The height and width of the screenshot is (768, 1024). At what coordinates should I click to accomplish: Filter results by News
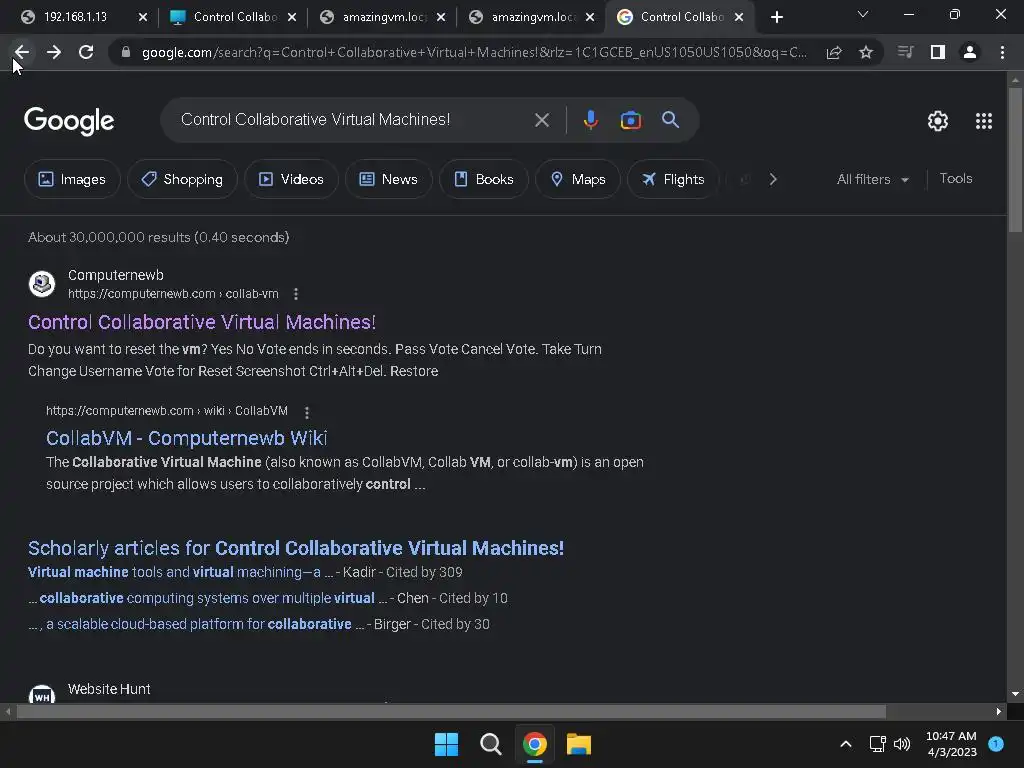pos(389,180)
